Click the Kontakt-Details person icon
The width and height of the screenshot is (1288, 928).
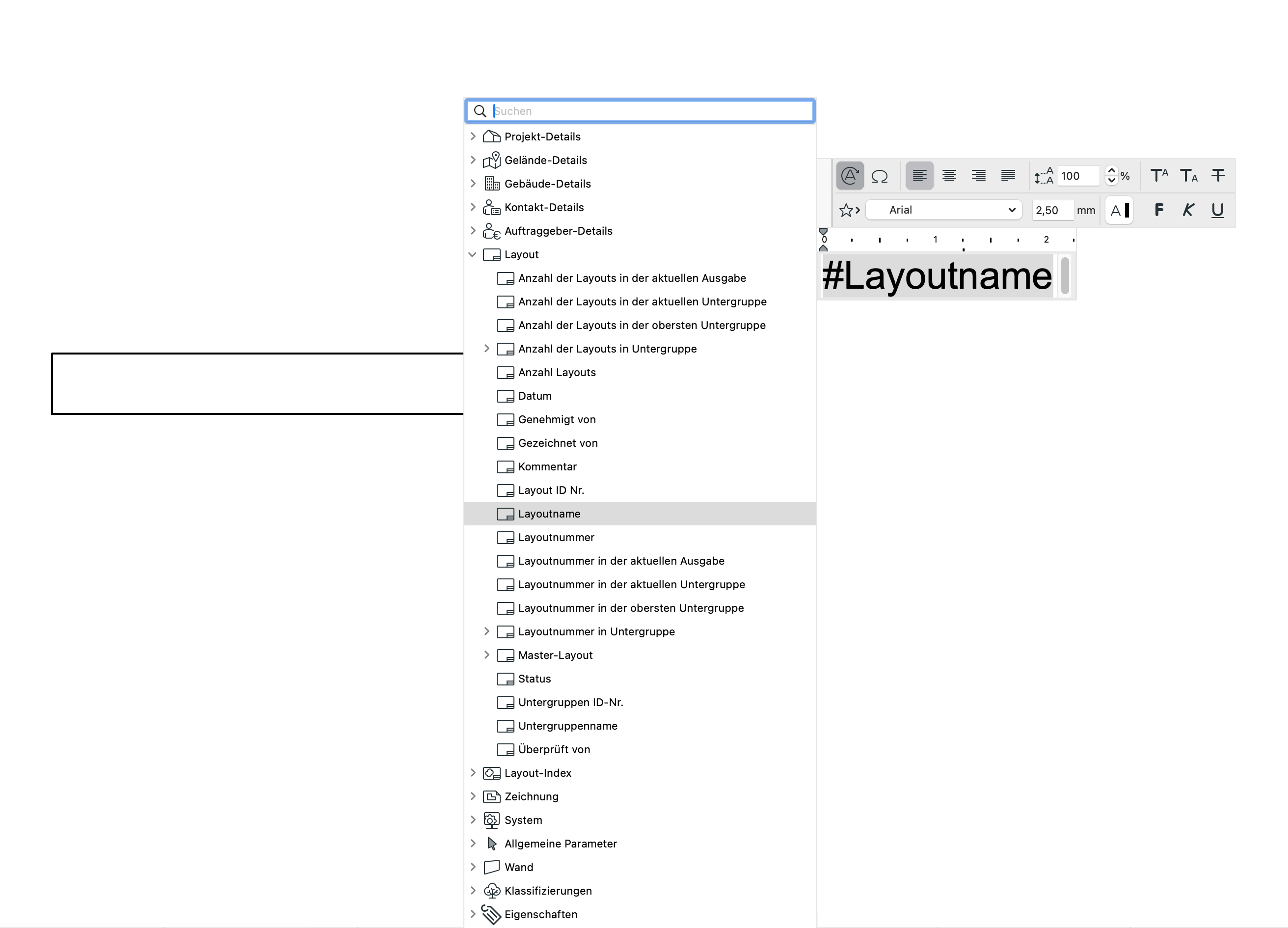pos(492,207)
